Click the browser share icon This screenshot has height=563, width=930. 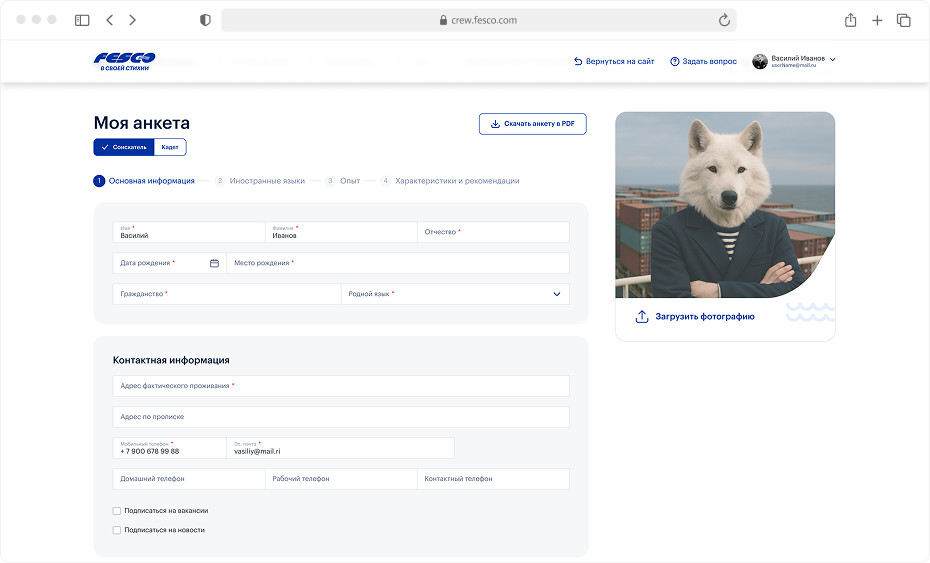tap(850, 20)
